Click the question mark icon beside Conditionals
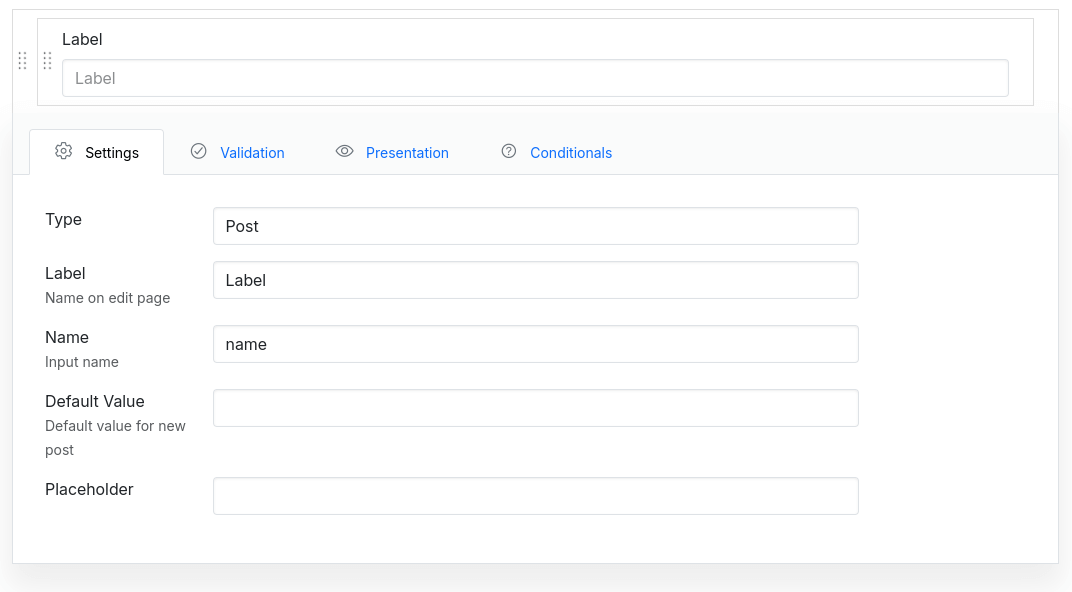The width and height of the screenshot is (1072, 592). pos(509,151)
